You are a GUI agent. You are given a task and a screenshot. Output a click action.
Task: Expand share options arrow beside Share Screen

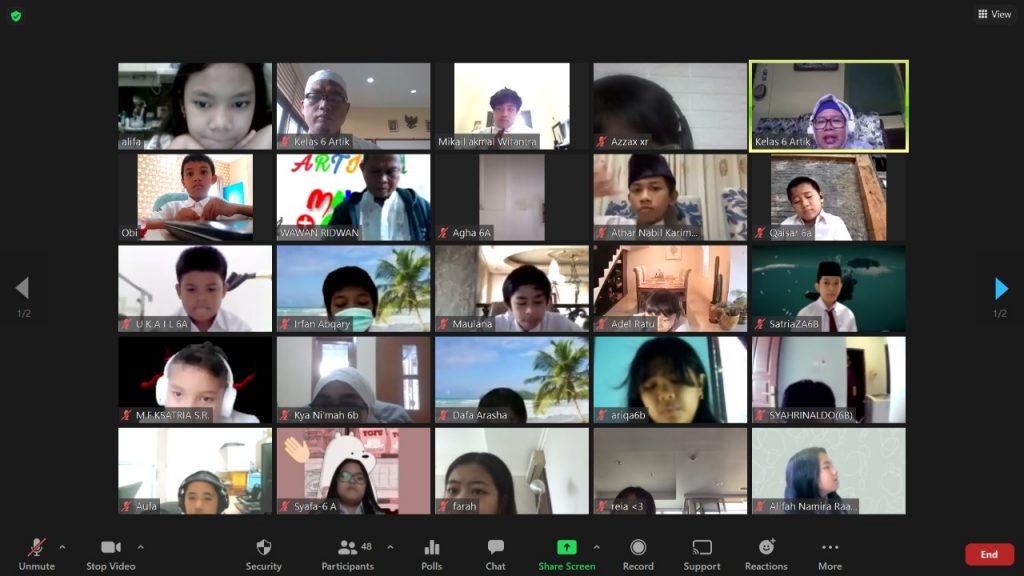click(596, 547)
